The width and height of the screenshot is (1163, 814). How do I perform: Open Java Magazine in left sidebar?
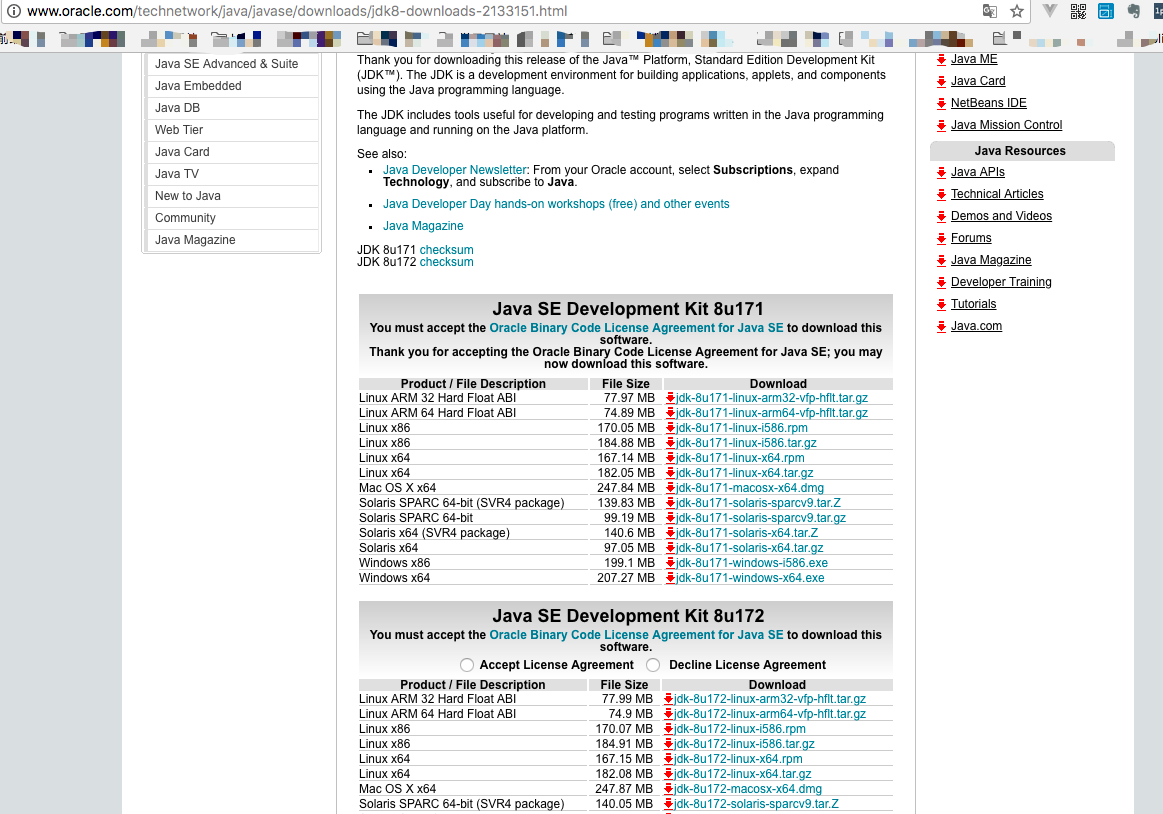(233, 240)
